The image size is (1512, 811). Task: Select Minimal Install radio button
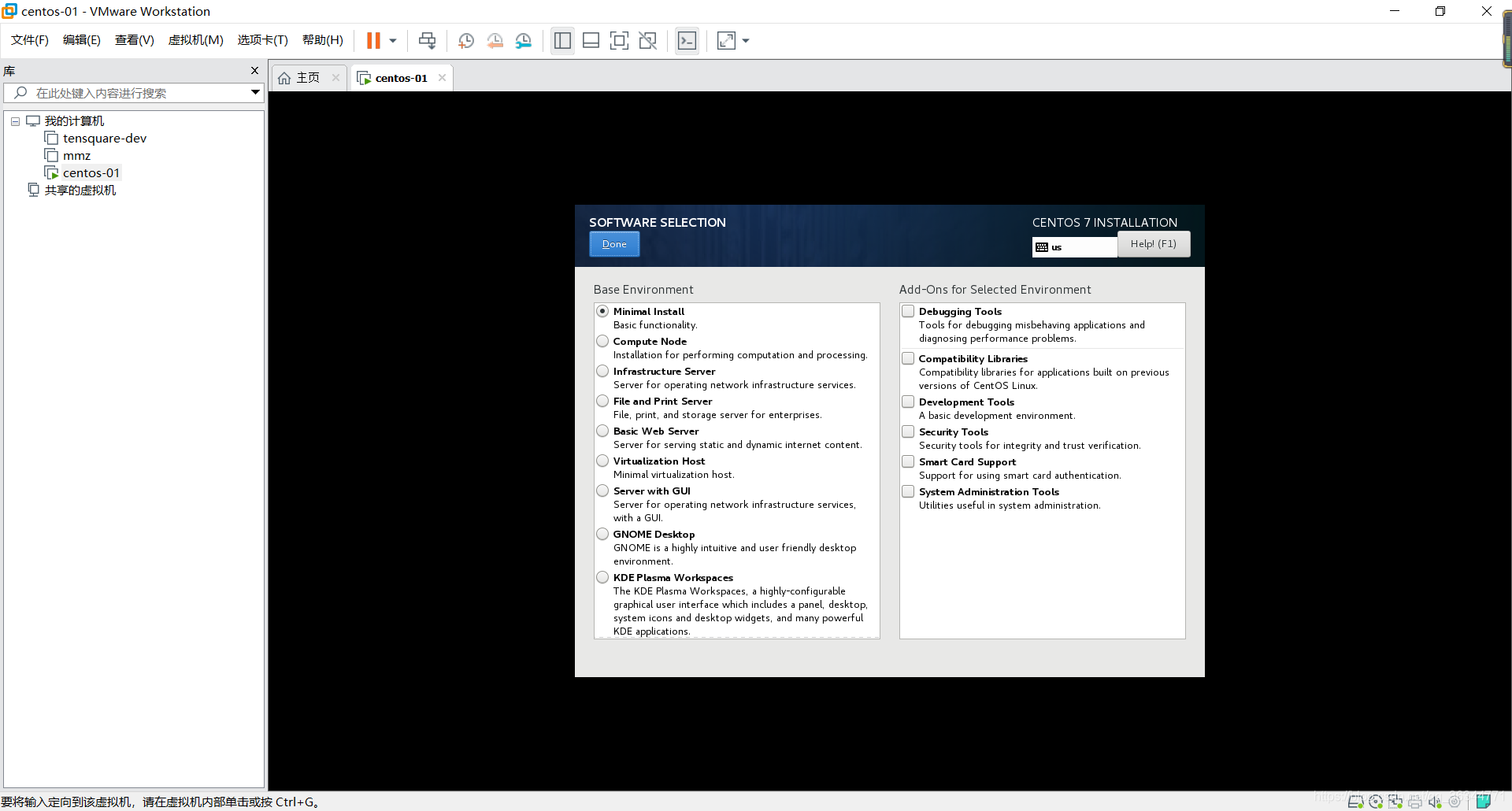[x=602, y=311]
